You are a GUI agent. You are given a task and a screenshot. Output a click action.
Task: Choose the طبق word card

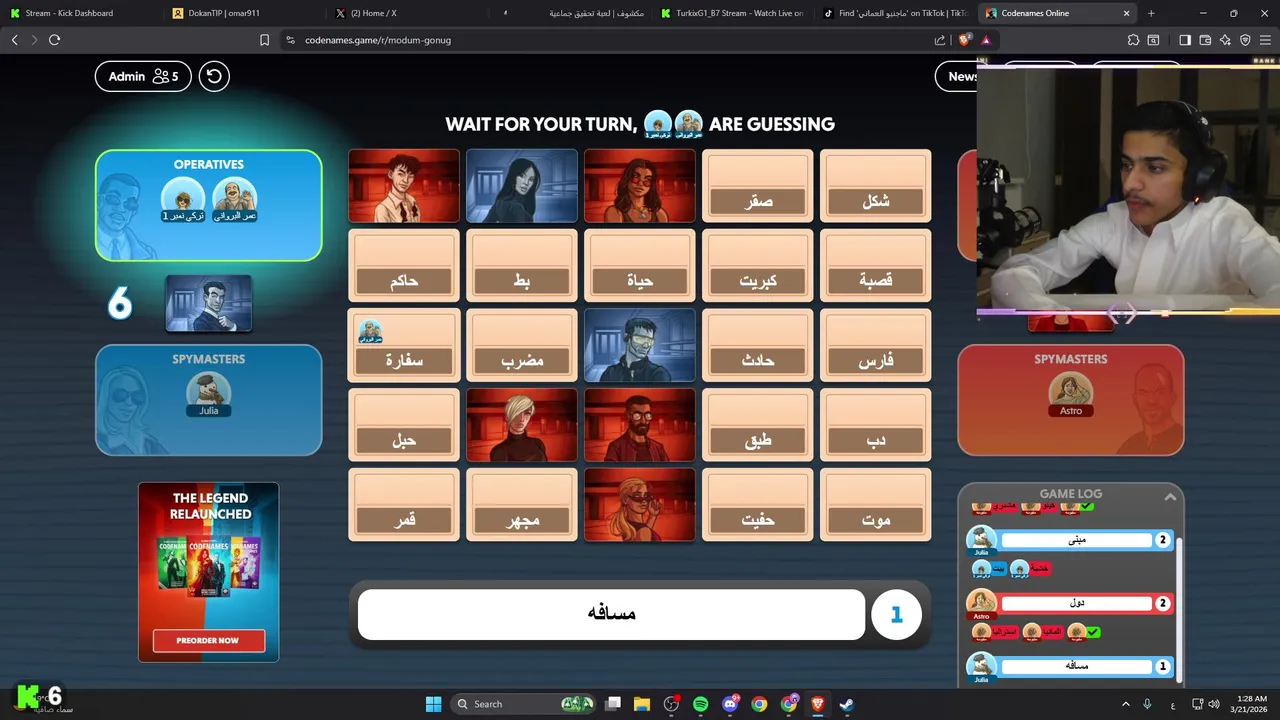click(x=758, y=426)
